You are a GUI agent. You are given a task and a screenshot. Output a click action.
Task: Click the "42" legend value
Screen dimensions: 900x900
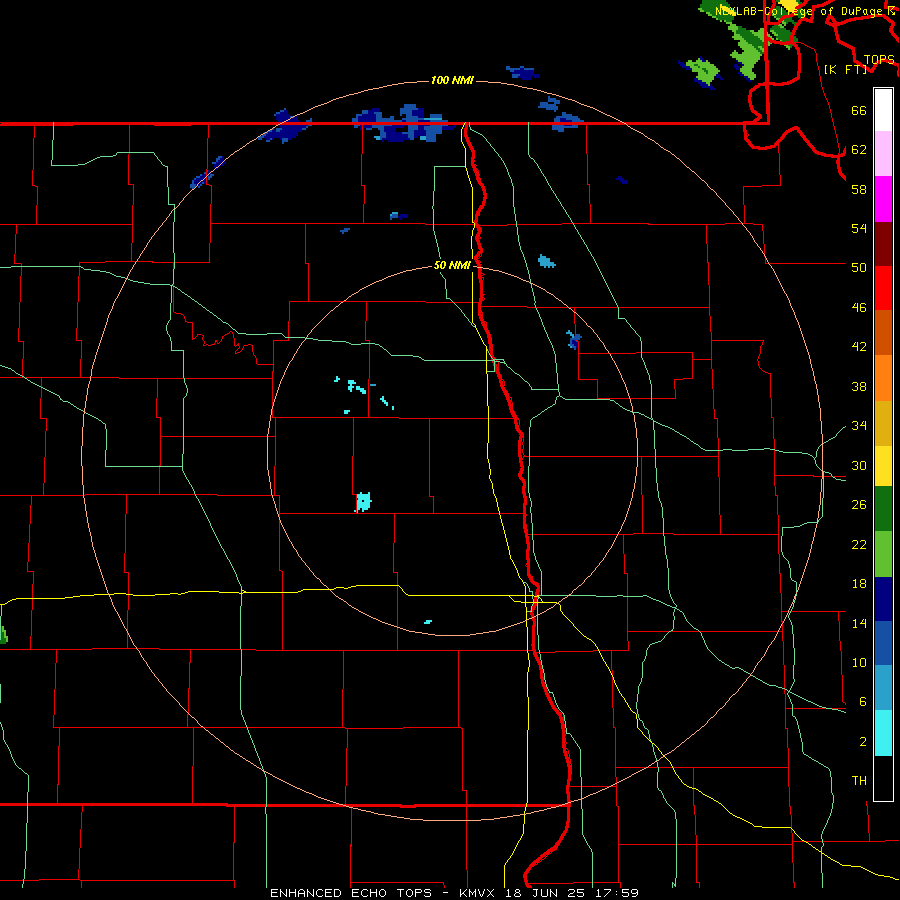pos(859,346)
